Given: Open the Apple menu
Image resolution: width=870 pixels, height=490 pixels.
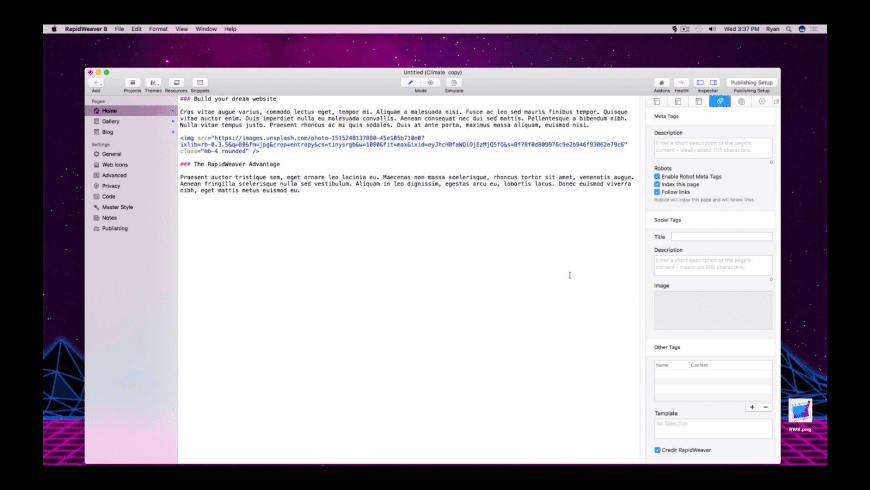Looking at the screenshot, I should pyautogui.click(x=54, y=29).
